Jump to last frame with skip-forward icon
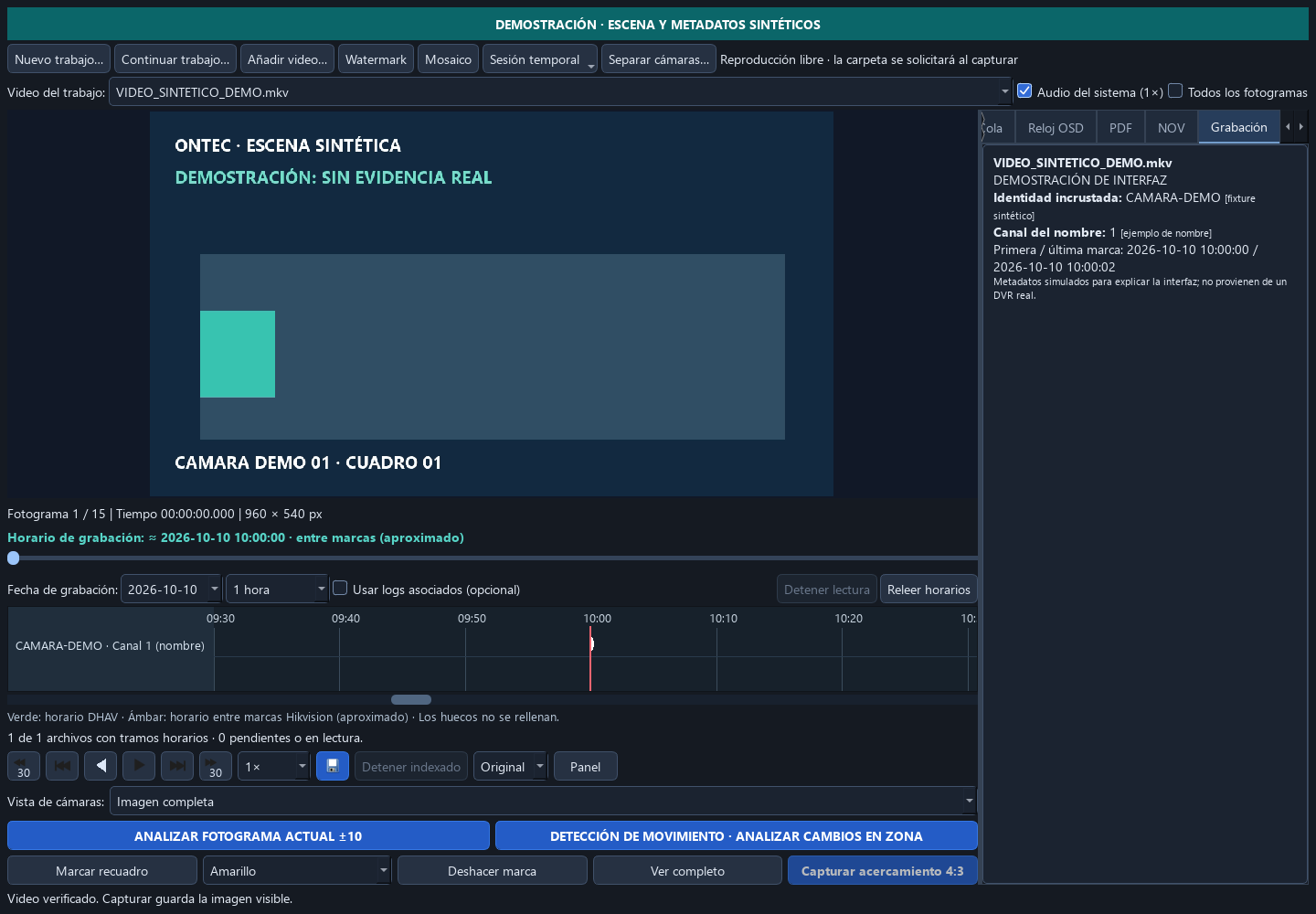Viewport: 1316px width, 914px height. [x=177, y=766]
